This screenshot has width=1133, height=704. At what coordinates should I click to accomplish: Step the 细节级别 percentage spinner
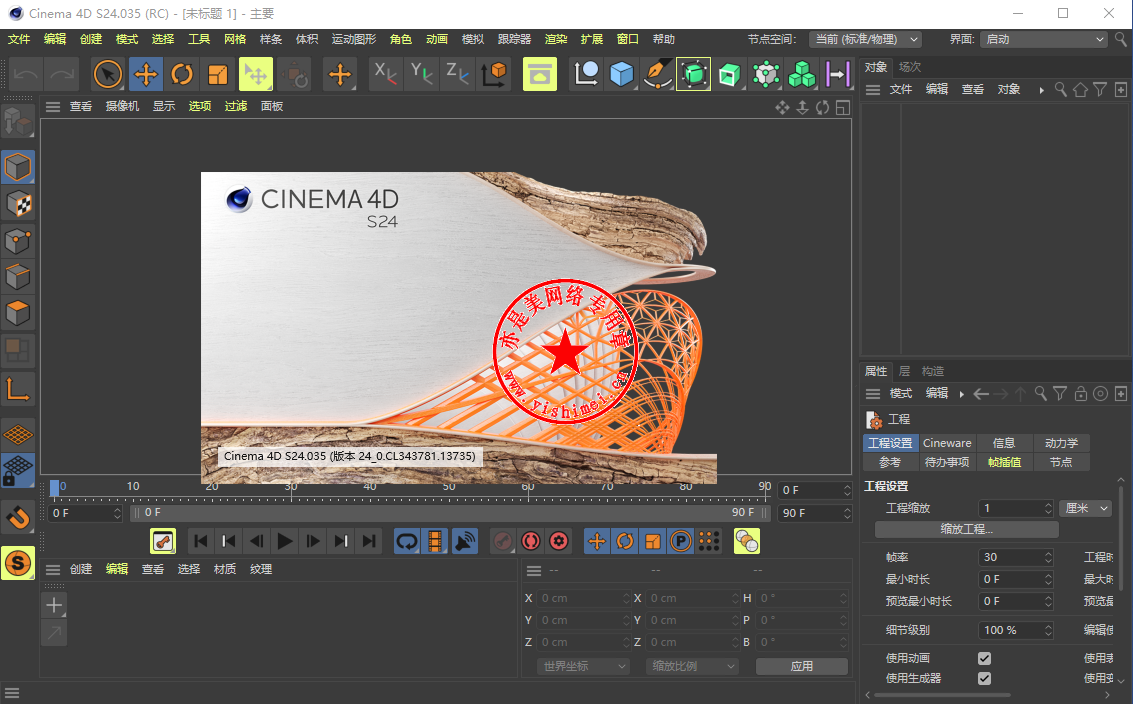tap(1048, 630)
